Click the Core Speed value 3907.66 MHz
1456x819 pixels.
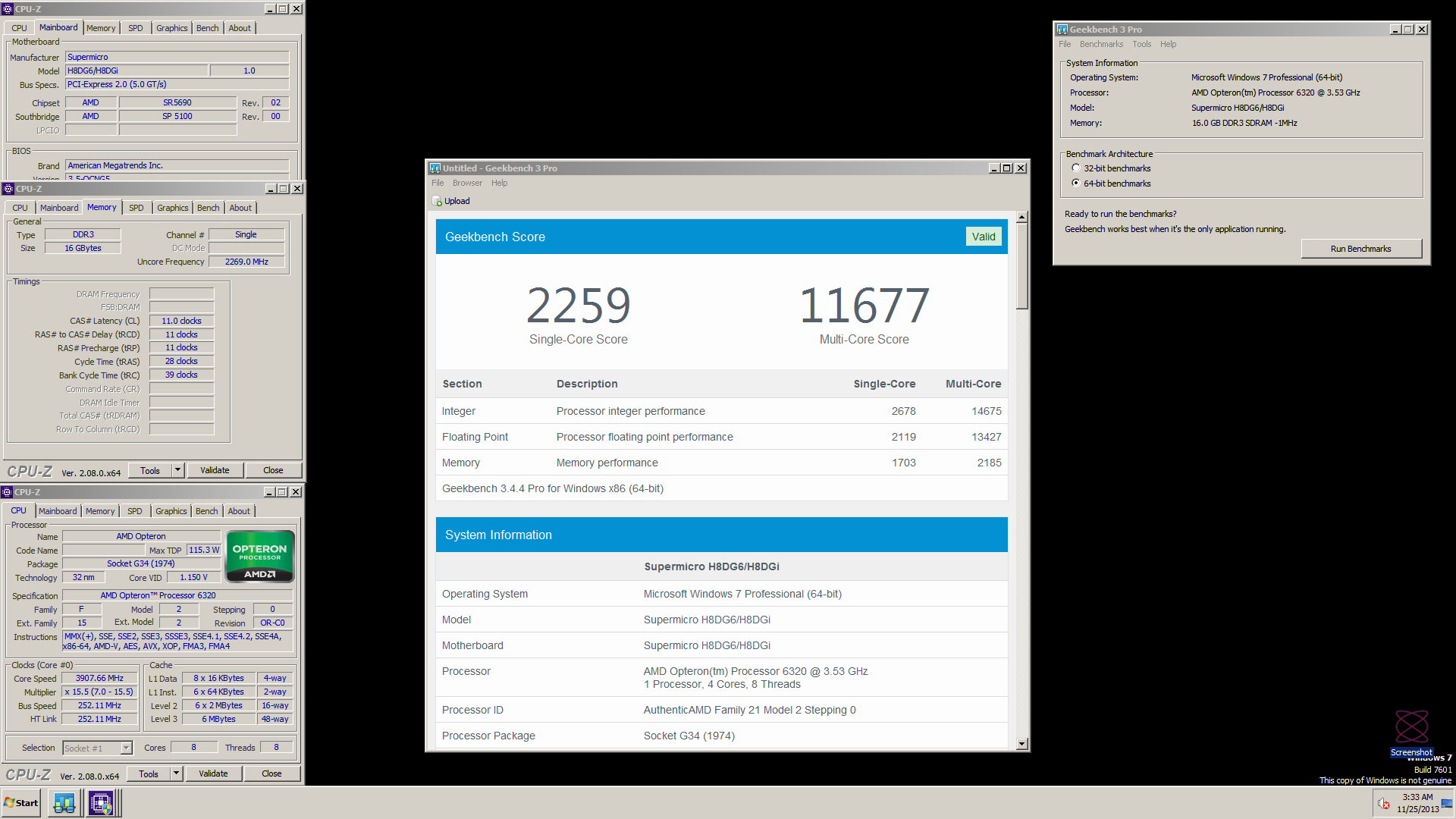tap(99, 678)
